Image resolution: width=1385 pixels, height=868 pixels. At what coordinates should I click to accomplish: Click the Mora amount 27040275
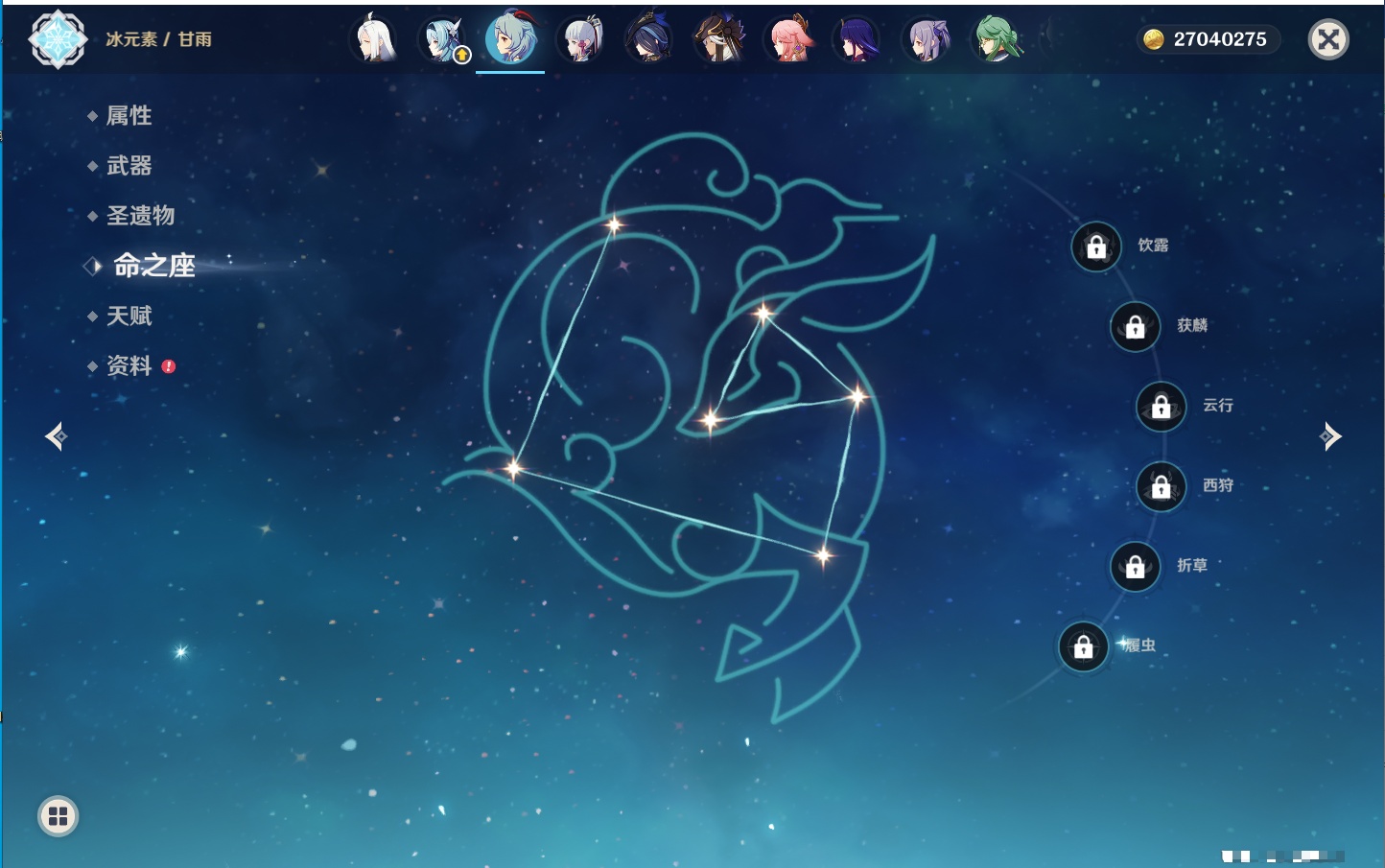pos(1220,39)
